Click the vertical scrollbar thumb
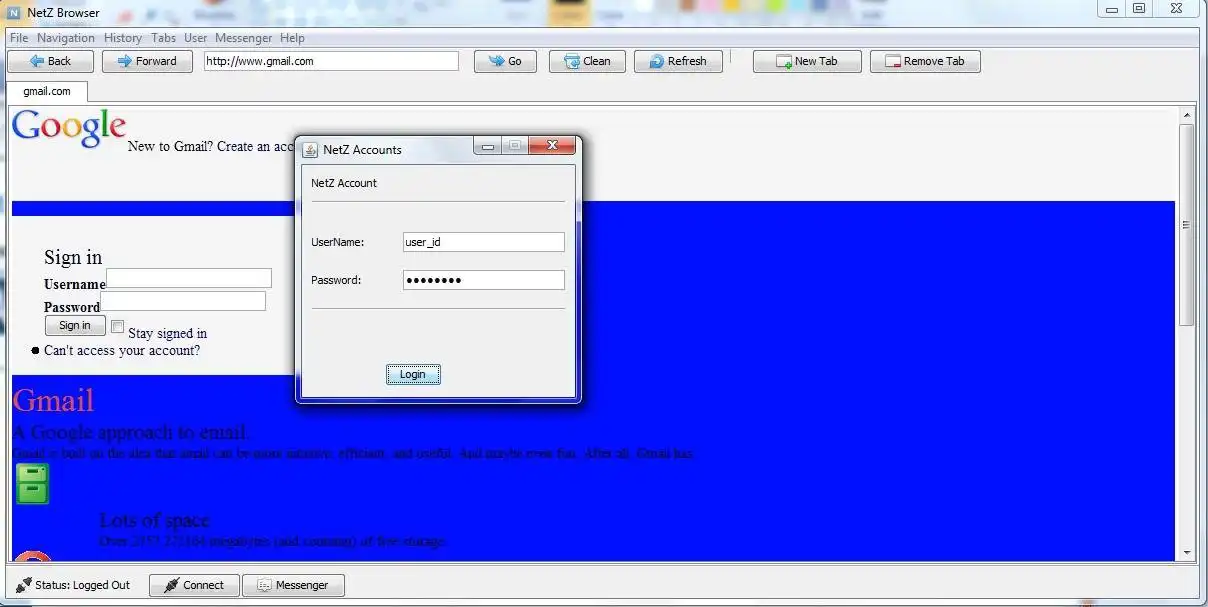The height and width of the screenshot is (607, 1208). tap(1187, 225)
